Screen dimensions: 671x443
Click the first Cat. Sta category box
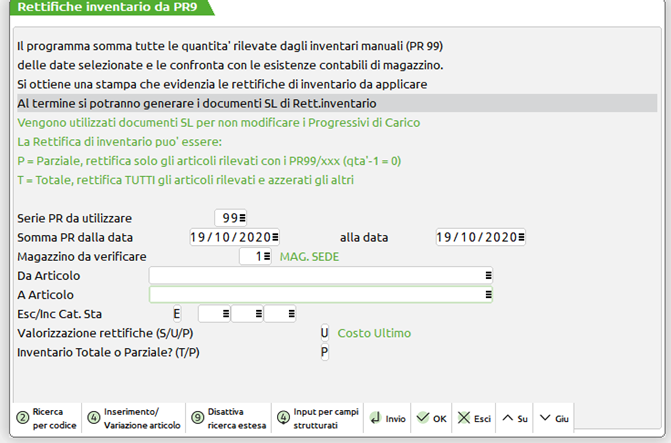click(214, 314)
